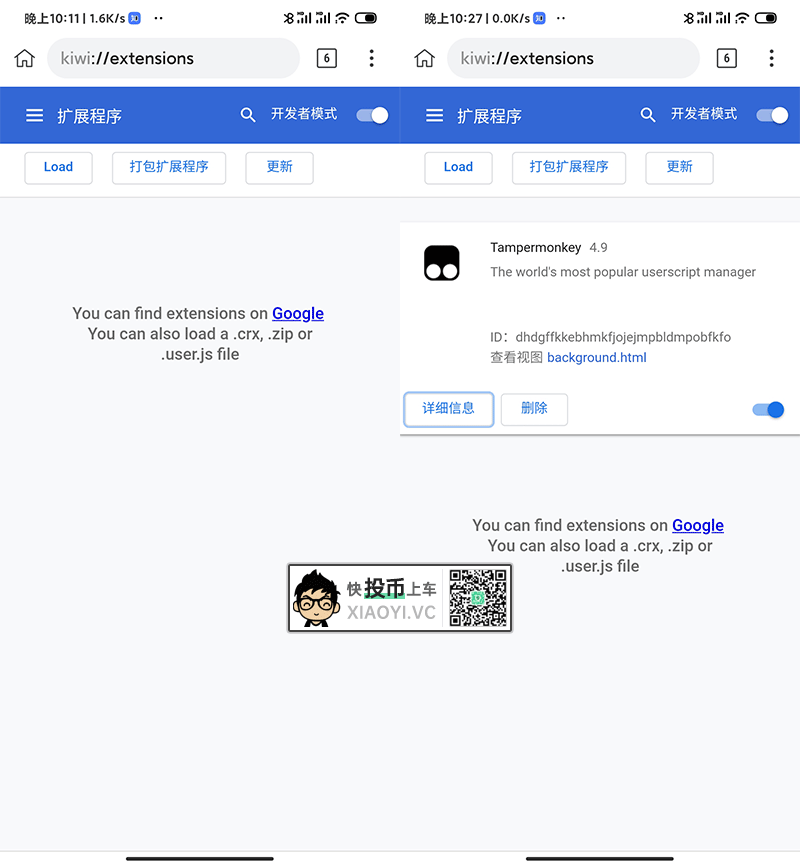Toggle 开发者模式 on the empty extensions screen
The image size is (800, 867).
(x=372, y=115)
